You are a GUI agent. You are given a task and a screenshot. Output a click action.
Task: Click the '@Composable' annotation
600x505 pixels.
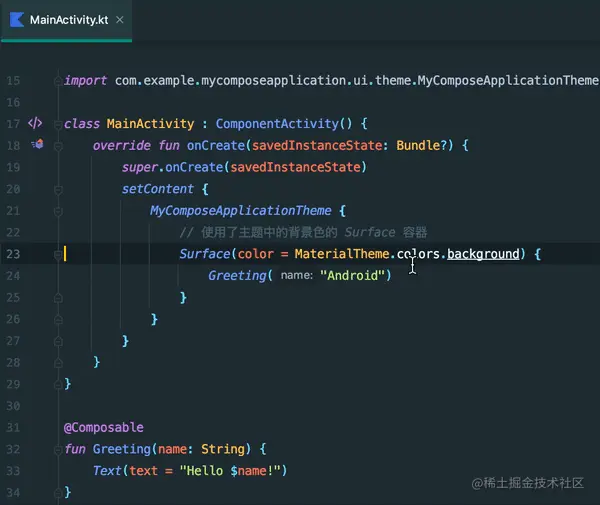pos(104,427)
